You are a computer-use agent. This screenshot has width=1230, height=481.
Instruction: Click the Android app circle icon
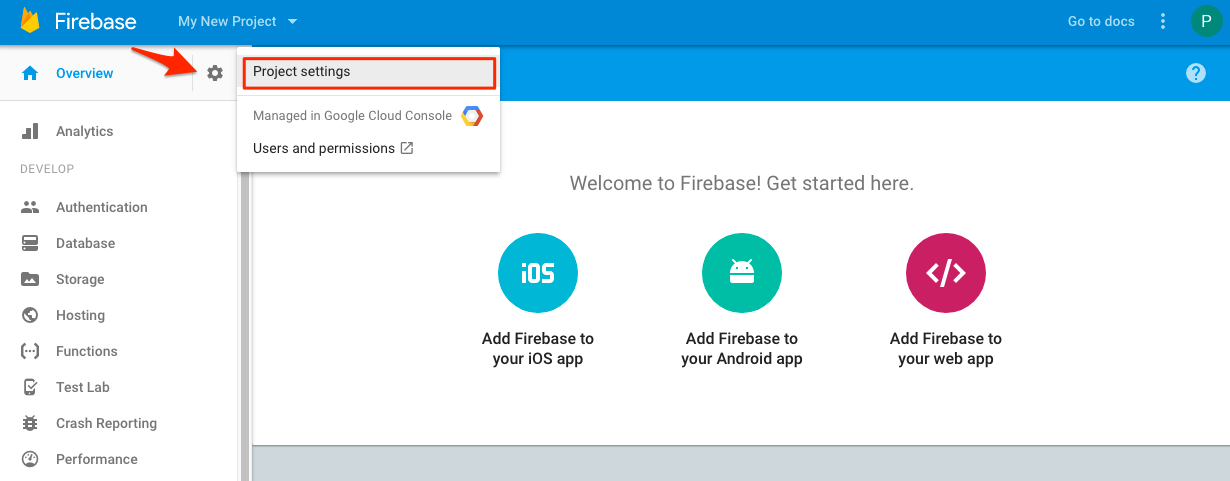pyautogui.click(x=742, y=273)
